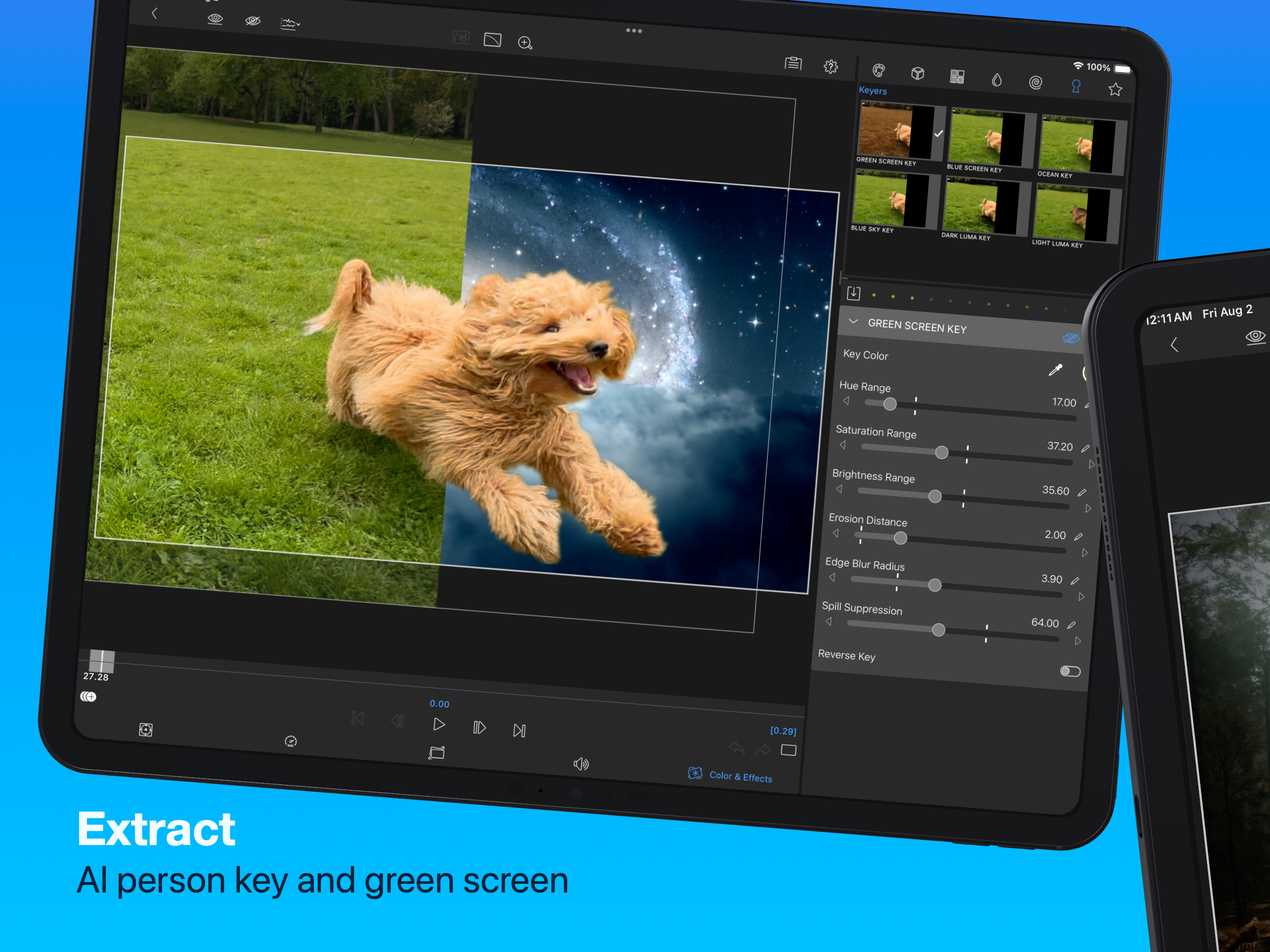Toggle Green Screen Key effect visibility eye
Viewport: 1270px width, 952px height.
click(x=1071, y=338)
